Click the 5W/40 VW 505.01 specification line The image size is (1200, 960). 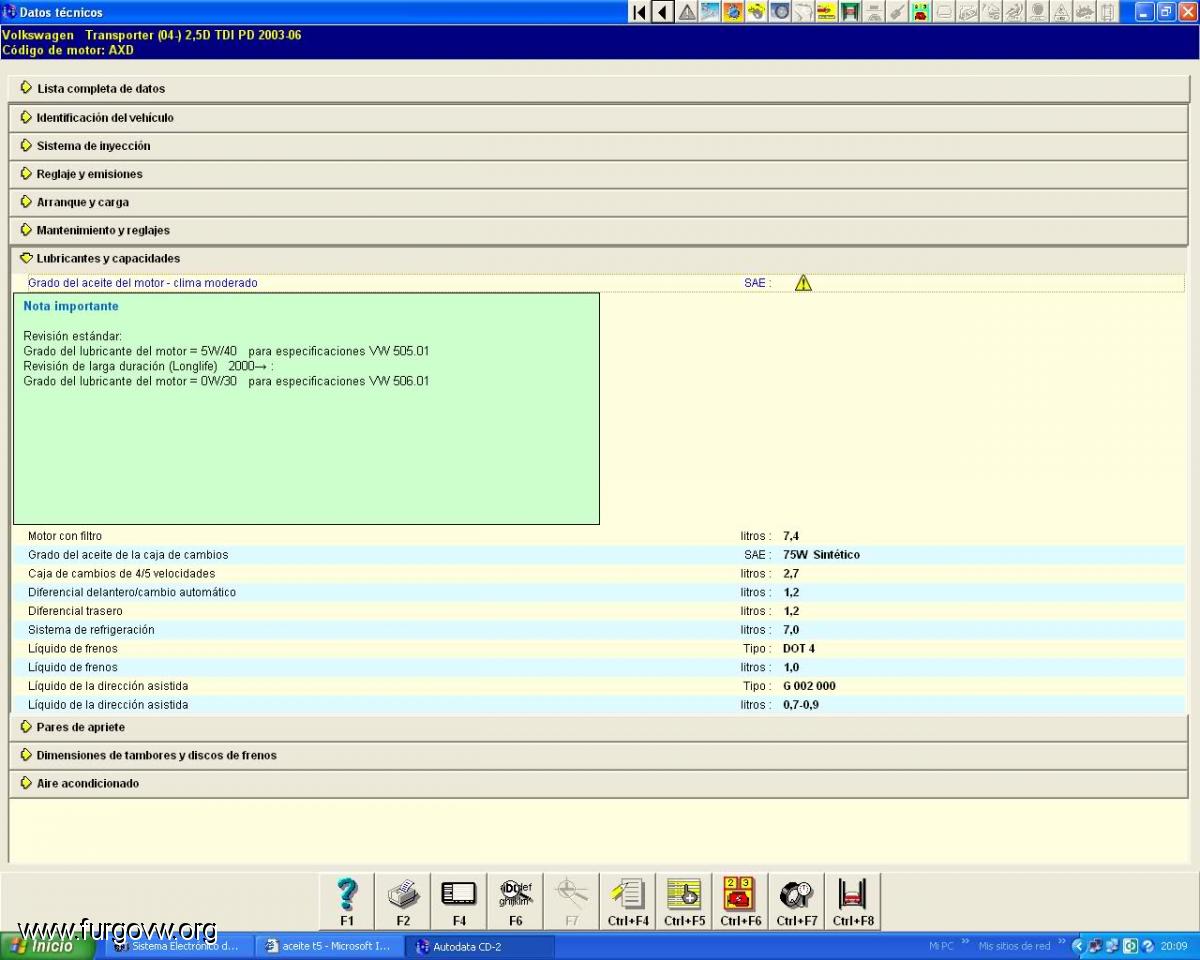[x=226, y=351]
